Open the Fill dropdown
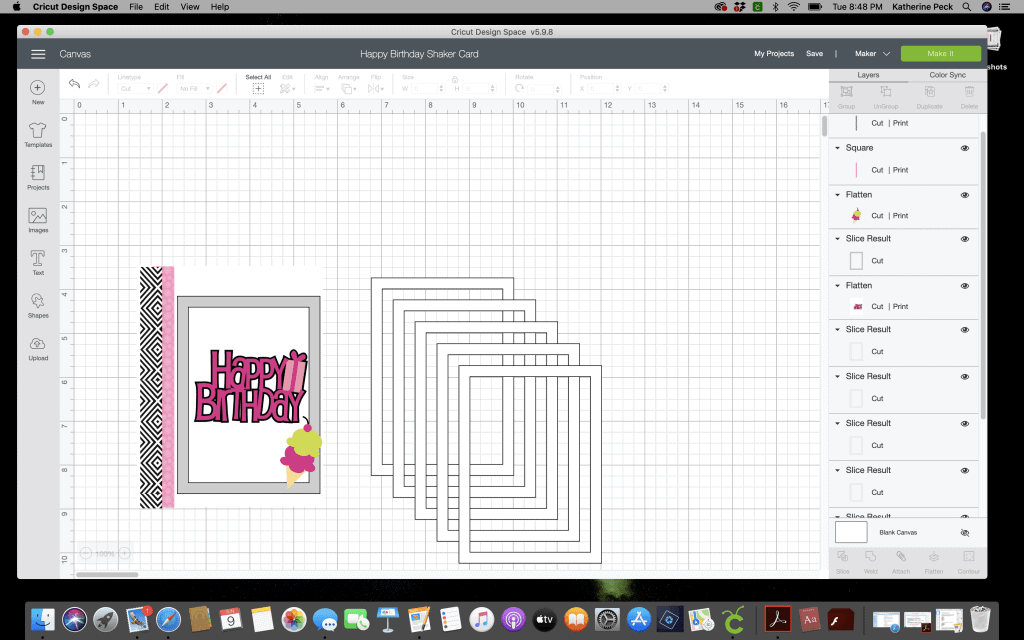The height and width of the screenshot is (640, 1024). coord(195,89)
